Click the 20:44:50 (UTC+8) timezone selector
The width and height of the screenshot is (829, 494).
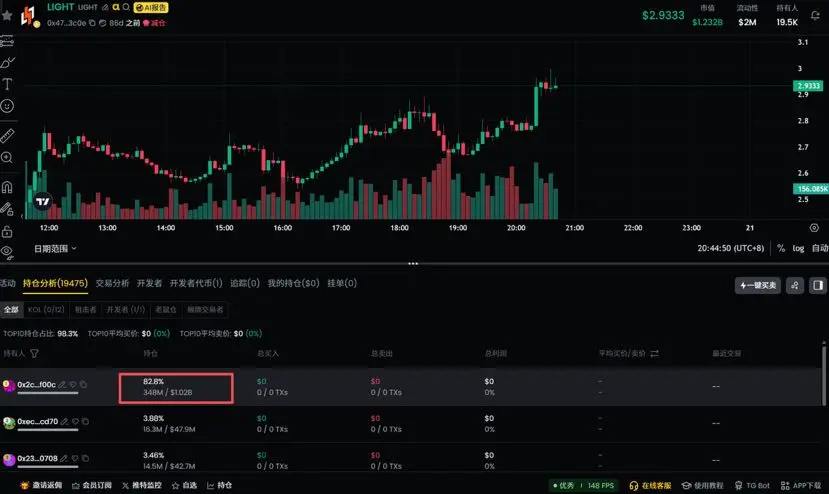point(731,248)
